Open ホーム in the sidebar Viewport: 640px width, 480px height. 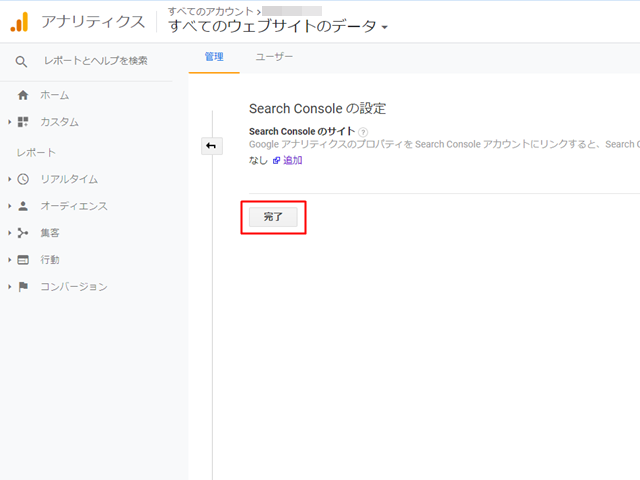point(54,96)
